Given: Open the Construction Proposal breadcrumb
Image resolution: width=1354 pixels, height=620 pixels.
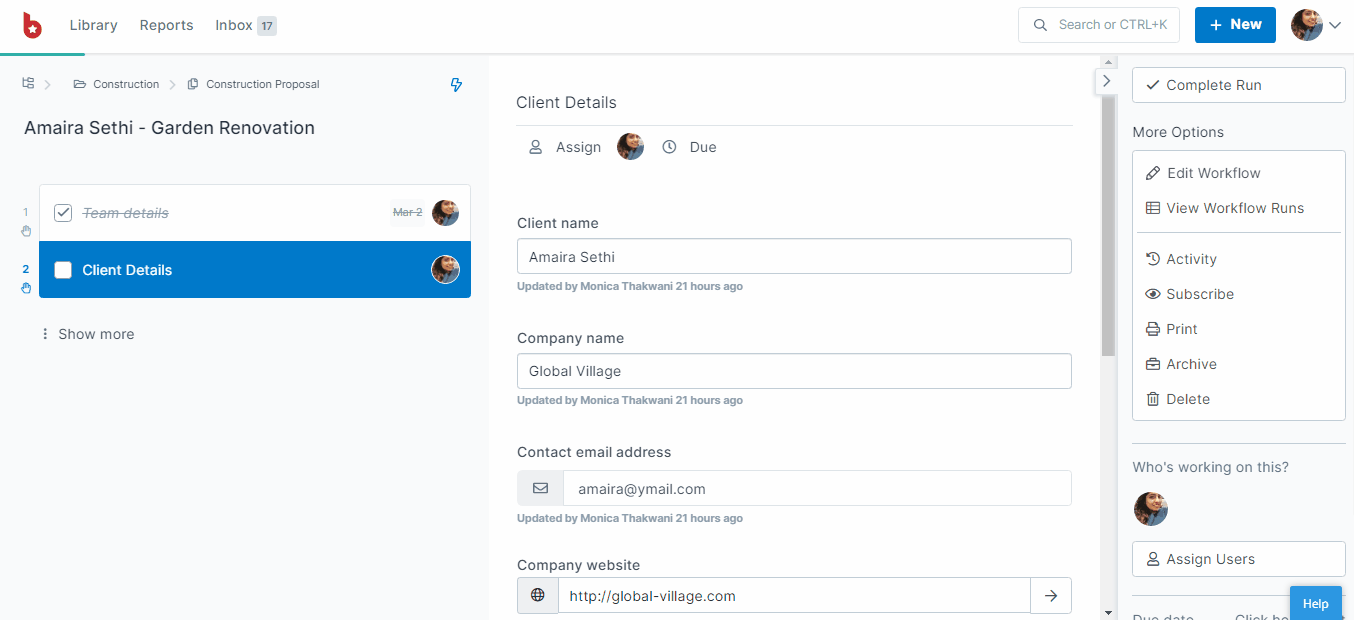Looking at the screenshot, I should tap(253, 84).
